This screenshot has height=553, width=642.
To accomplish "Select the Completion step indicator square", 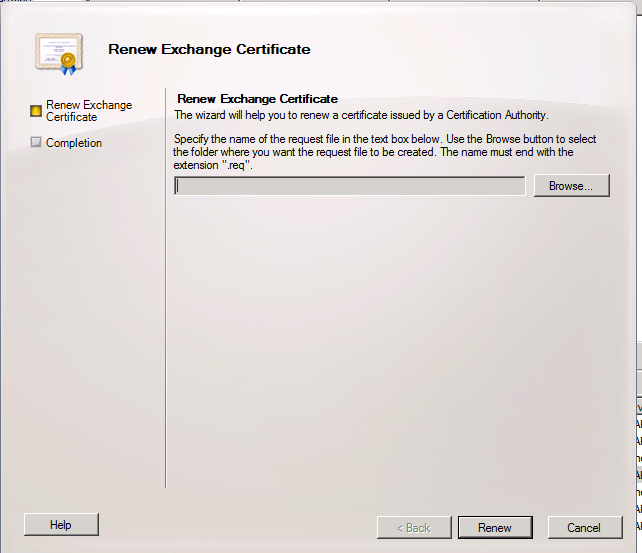I will tap(36, 142).
